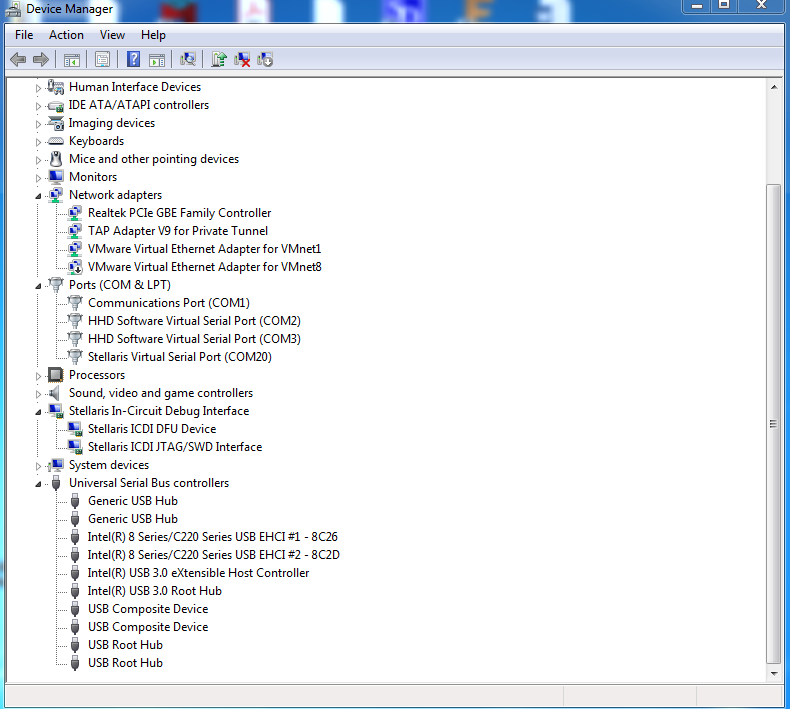Click the Stellaris In-Circuit Debug Interface category icon
The width and height of the screenshot is (790, 709).
(x=56, y=411)
